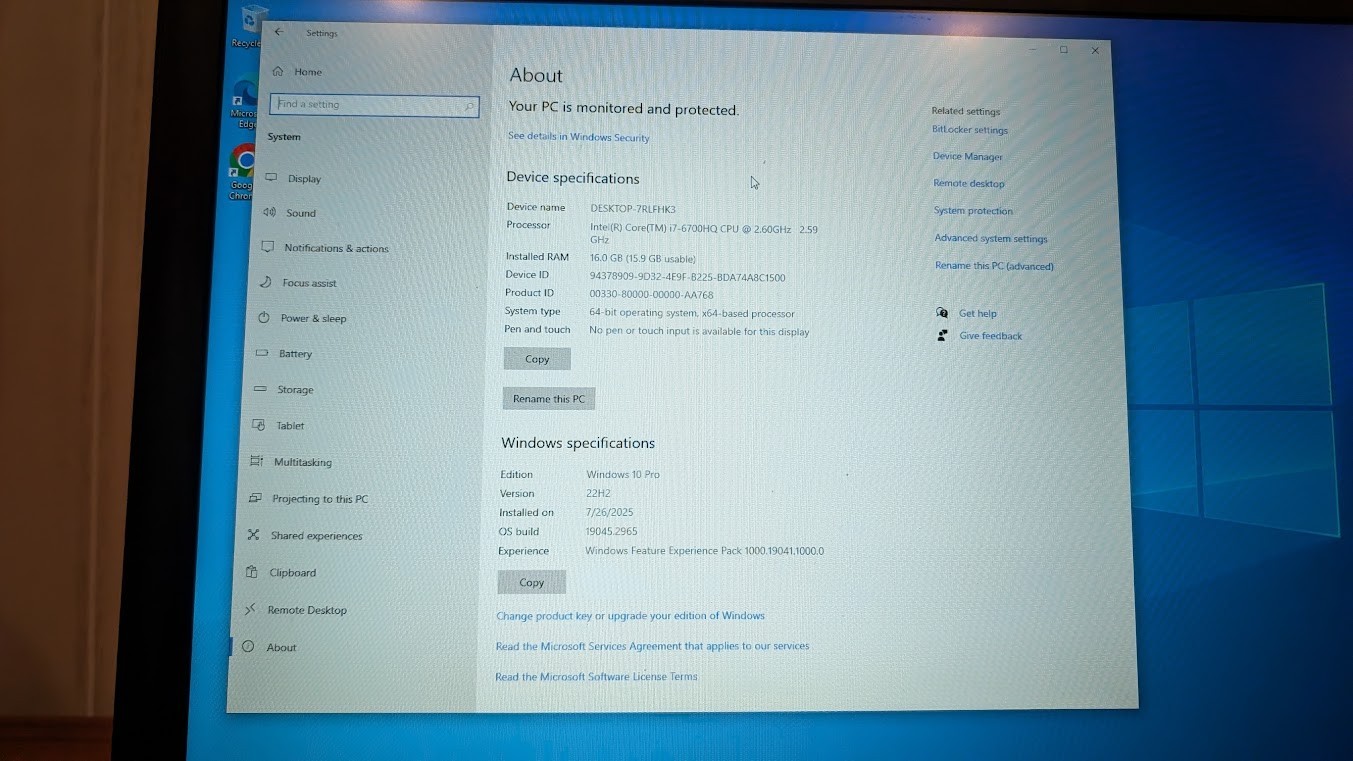
Task: Click the OS build 19045.2965 value
Action: 611,531
